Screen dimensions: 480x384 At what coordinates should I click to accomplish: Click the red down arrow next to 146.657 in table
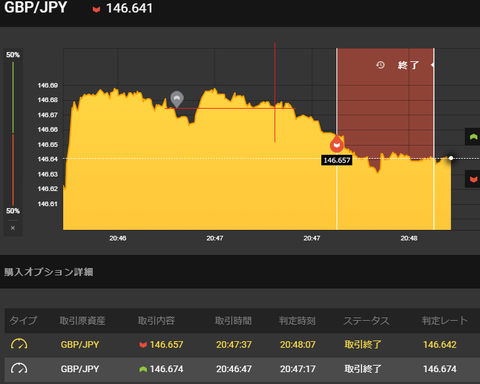(143, 345)
